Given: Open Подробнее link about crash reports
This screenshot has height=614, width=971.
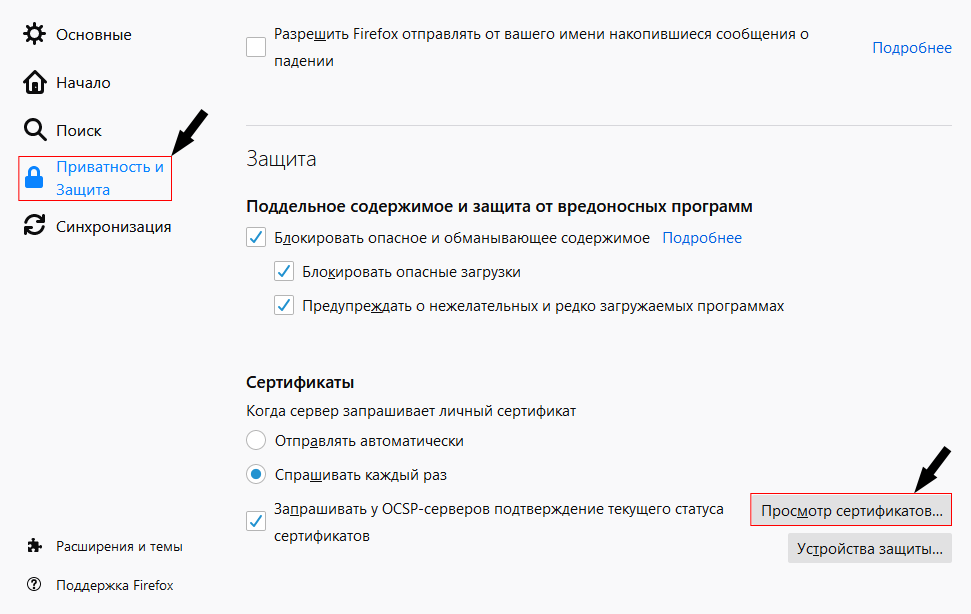Looking at the screenshot, I should (912, 48).
